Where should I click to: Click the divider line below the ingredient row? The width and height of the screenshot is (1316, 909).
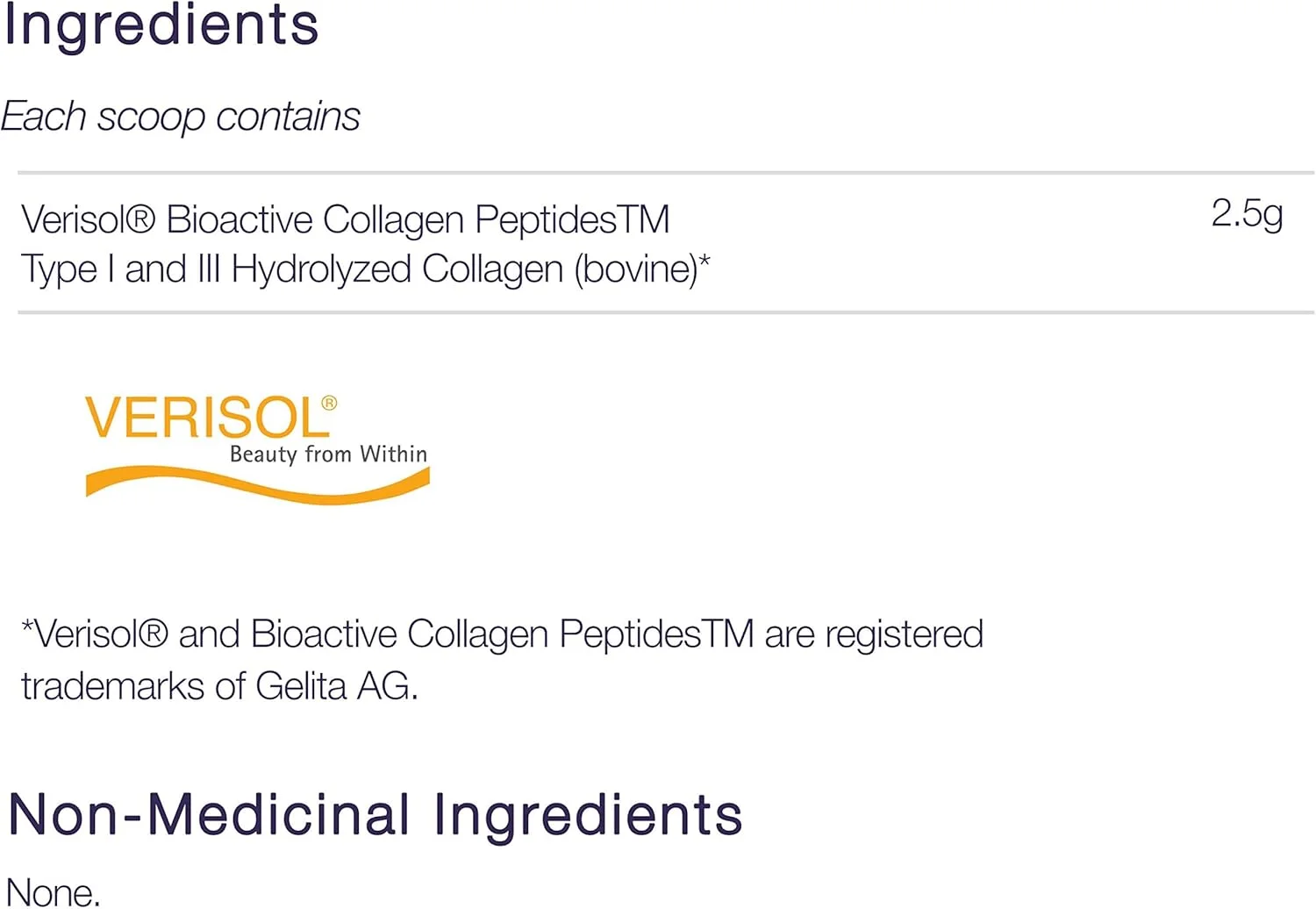coord(665,311)
